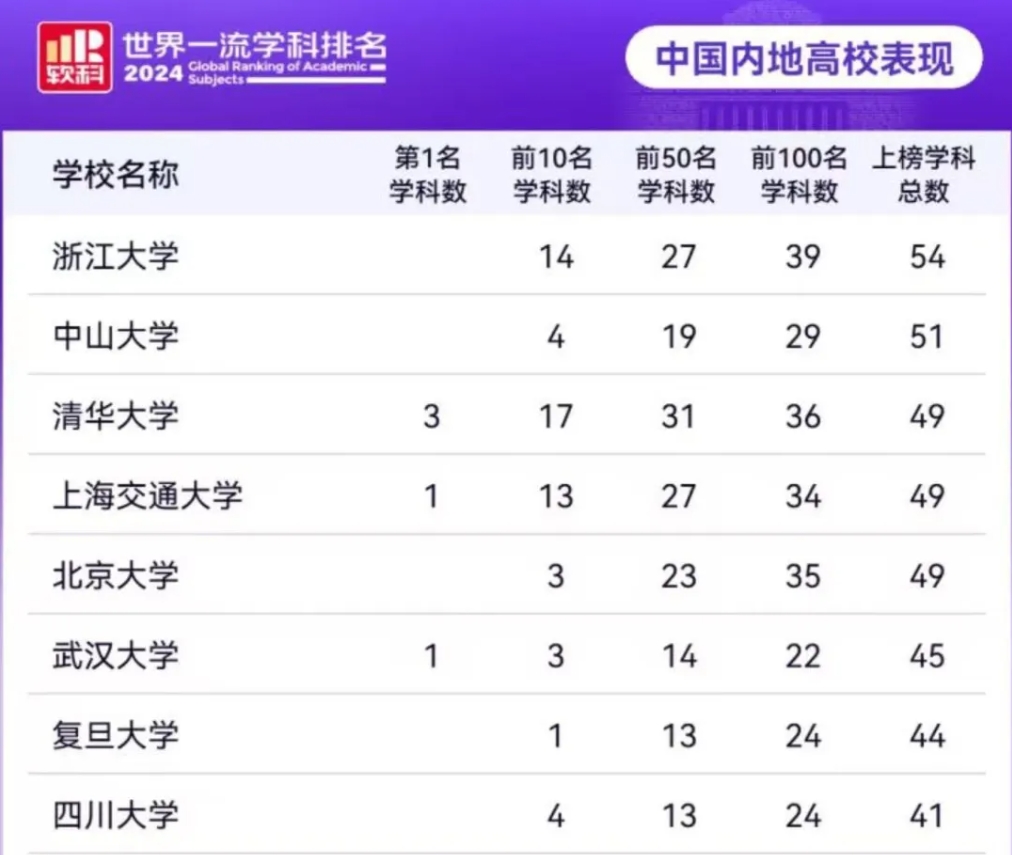This screenshot has height=855, width=1012.
Task: Select the 第1名学科数 column header
Action: (428, 174)
